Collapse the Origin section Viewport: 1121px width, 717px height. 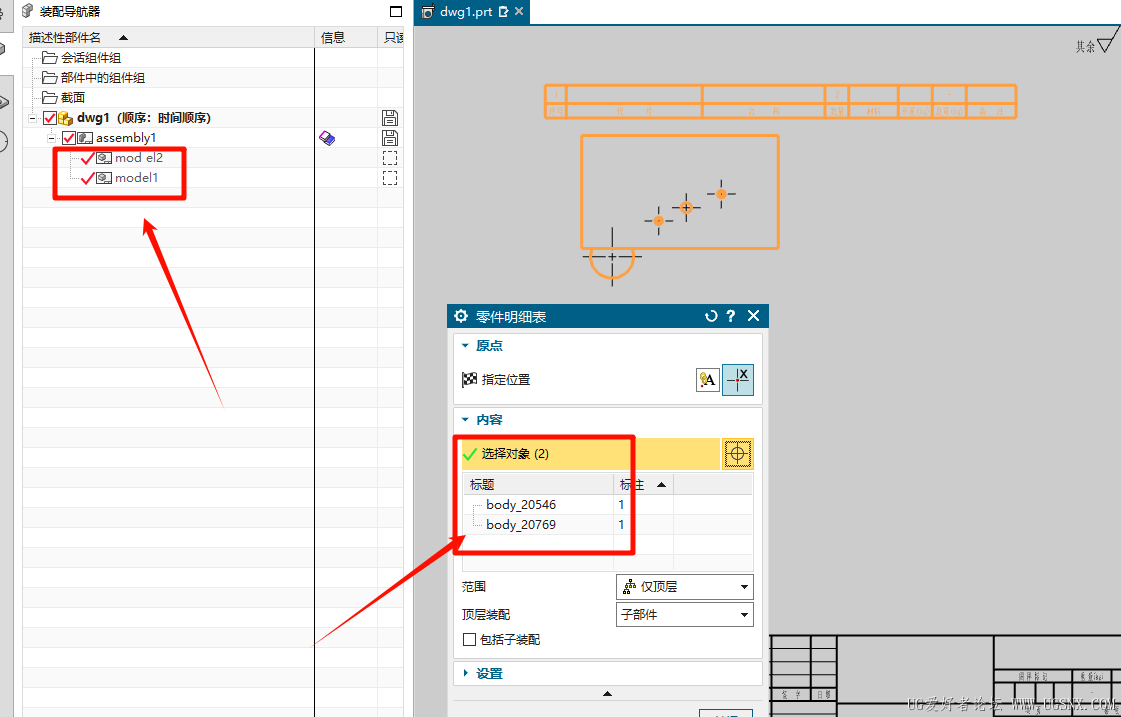[465, 346]
